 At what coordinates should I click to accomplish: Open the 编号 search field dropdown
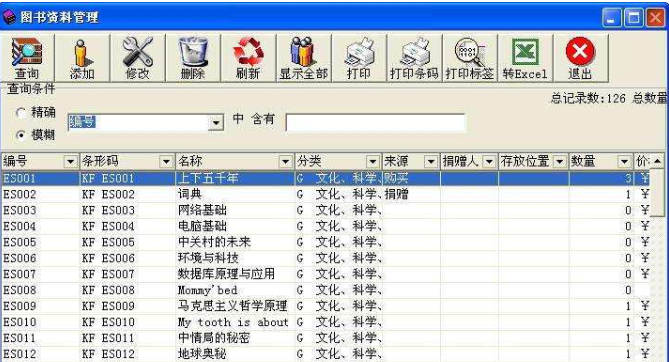point(216,123)
